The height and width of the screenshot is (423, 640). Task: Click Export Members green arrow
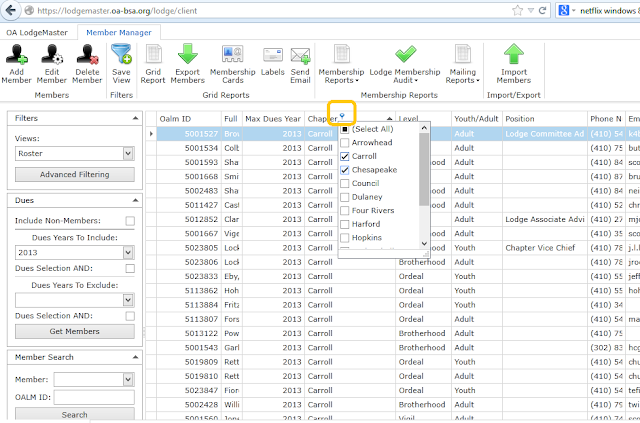188,54
